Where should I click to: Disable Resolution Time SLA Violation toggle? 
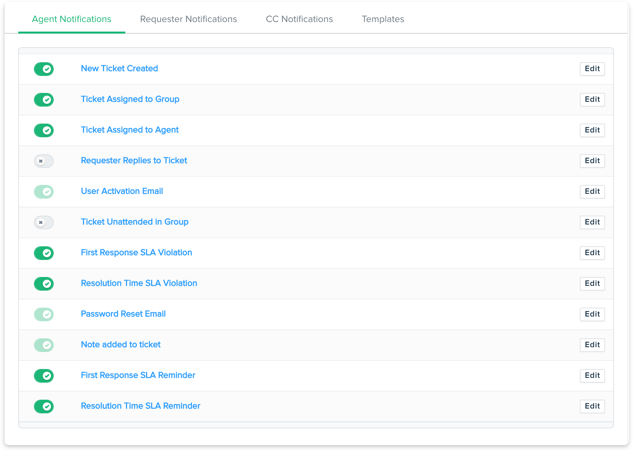coord(44,284)
